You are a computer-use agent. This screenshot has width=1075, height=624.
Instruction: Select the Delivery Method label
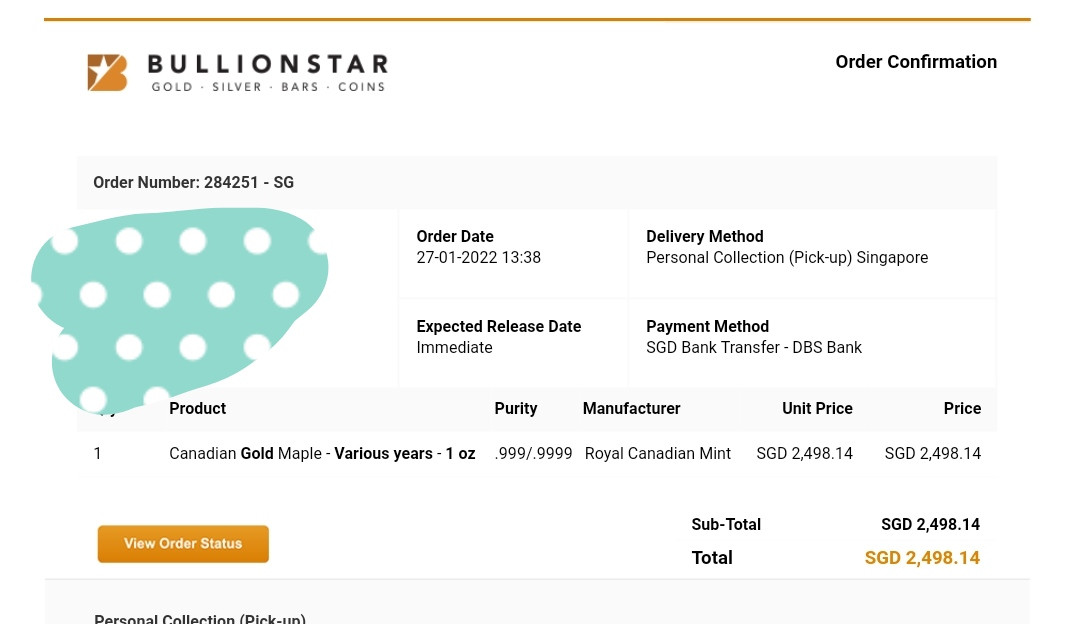704,237
